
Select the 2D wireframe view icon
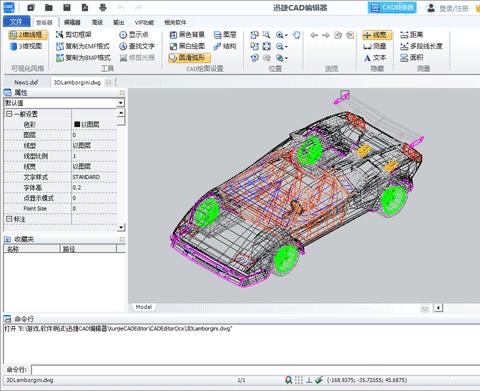(13, 35)
